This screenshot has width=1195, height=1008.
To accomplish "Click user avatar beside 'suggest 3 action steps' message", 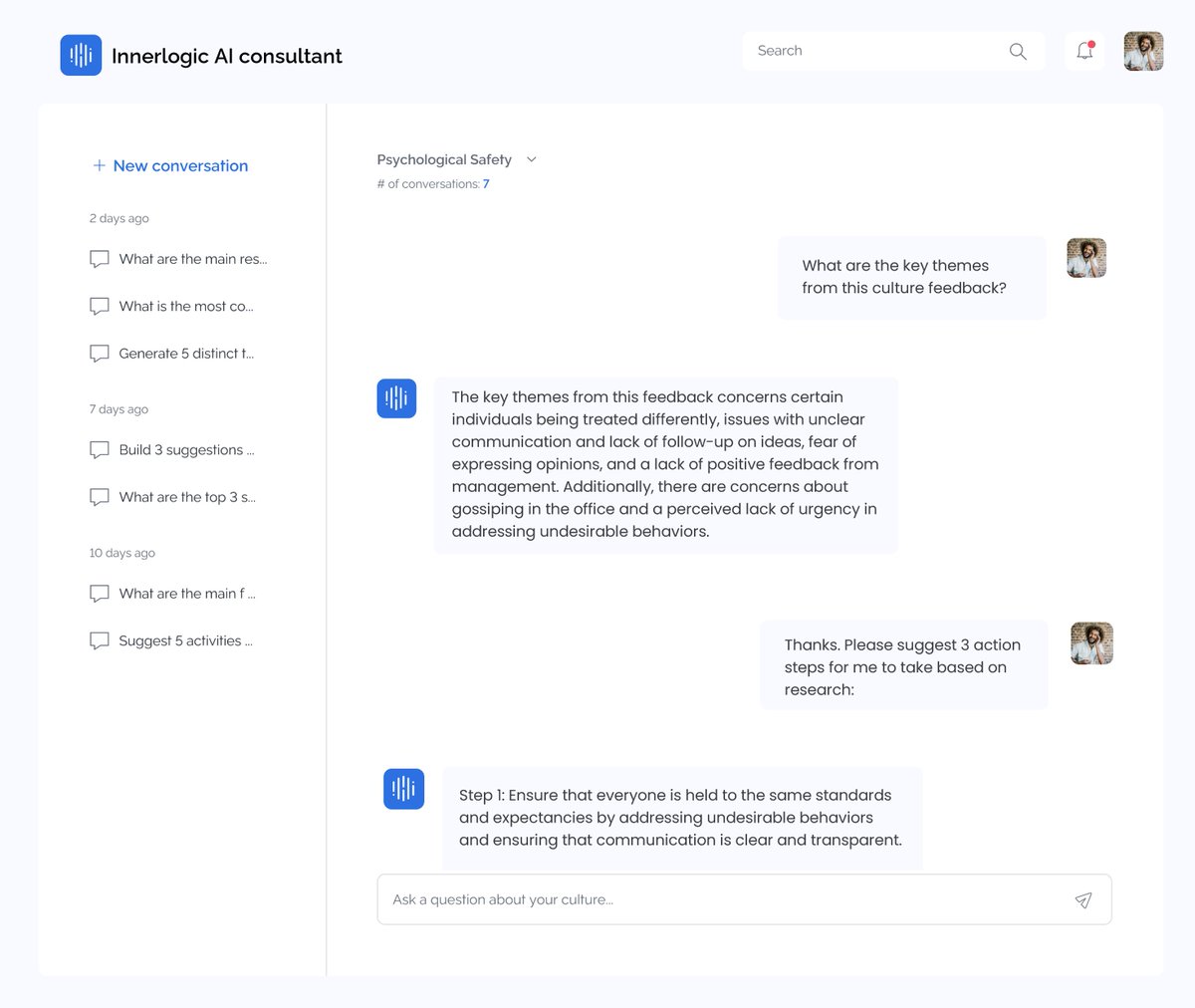I will (x=1091, y=643).
